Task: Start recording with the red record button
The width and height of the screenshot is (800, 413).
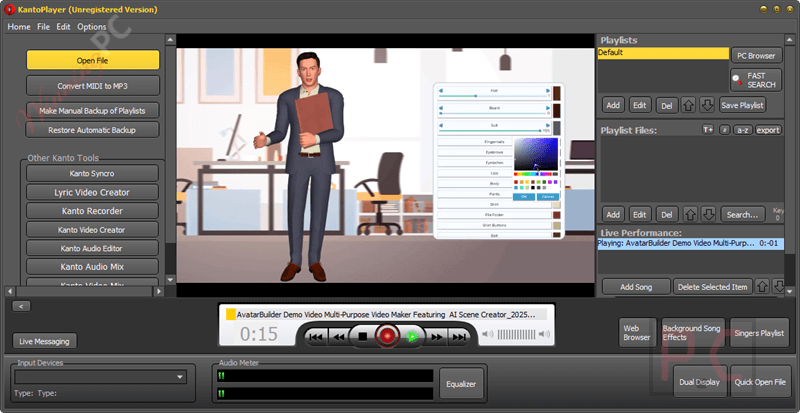Action: pyautogui.click(x=387, y=336)
